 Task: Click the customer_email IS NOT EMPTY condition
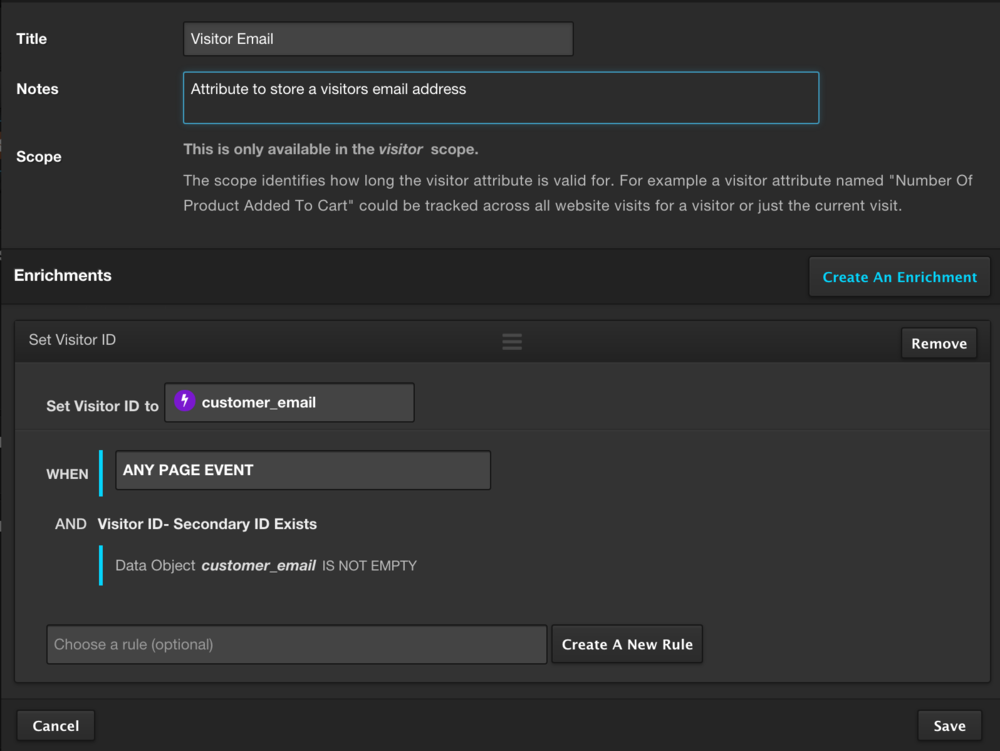click(266, 565)
